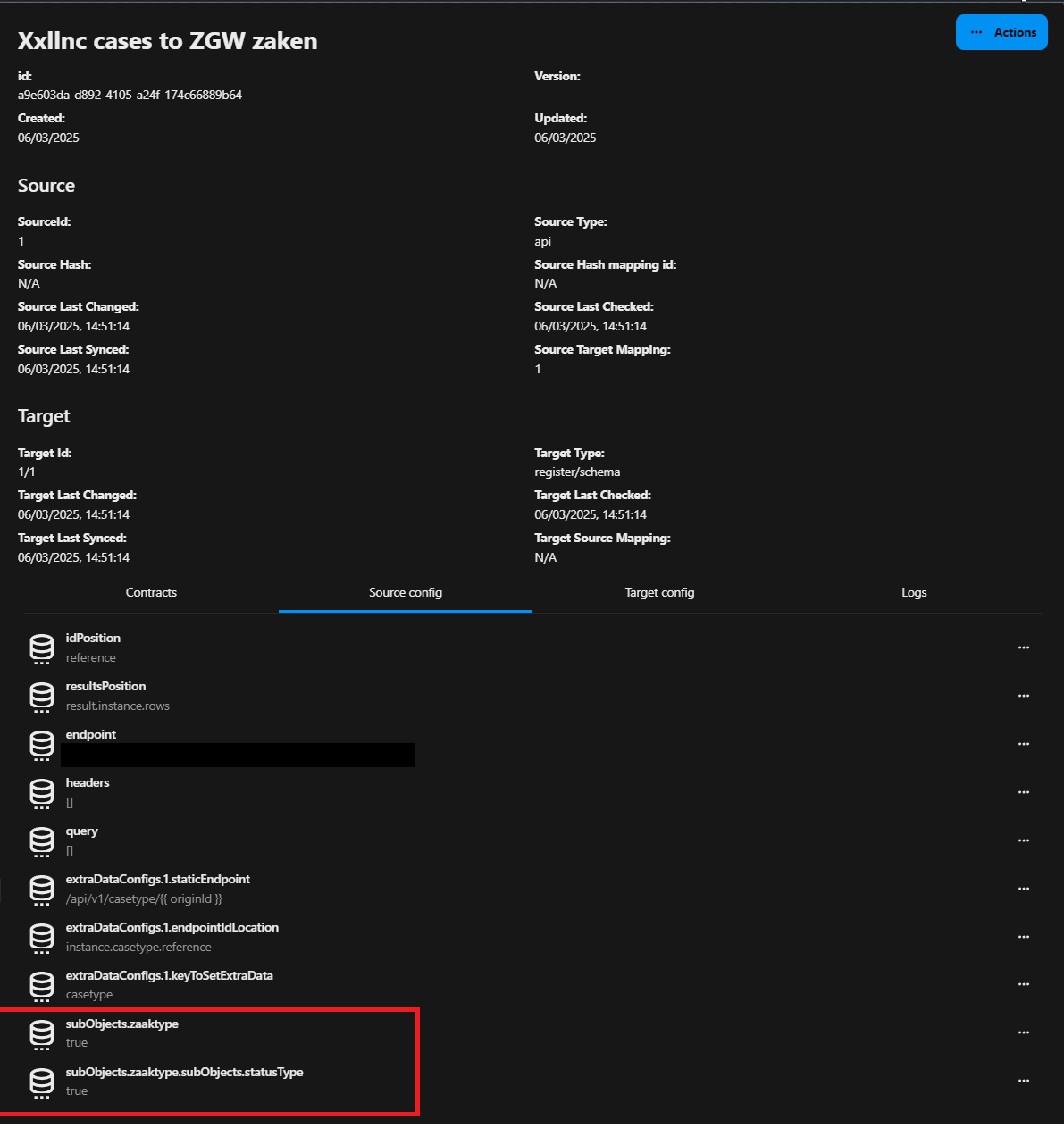Open three-dot menu for keyToSetExtraData row
Image resolution: width=1064 pixels, height=1128 pixels.
(1024, 984)
